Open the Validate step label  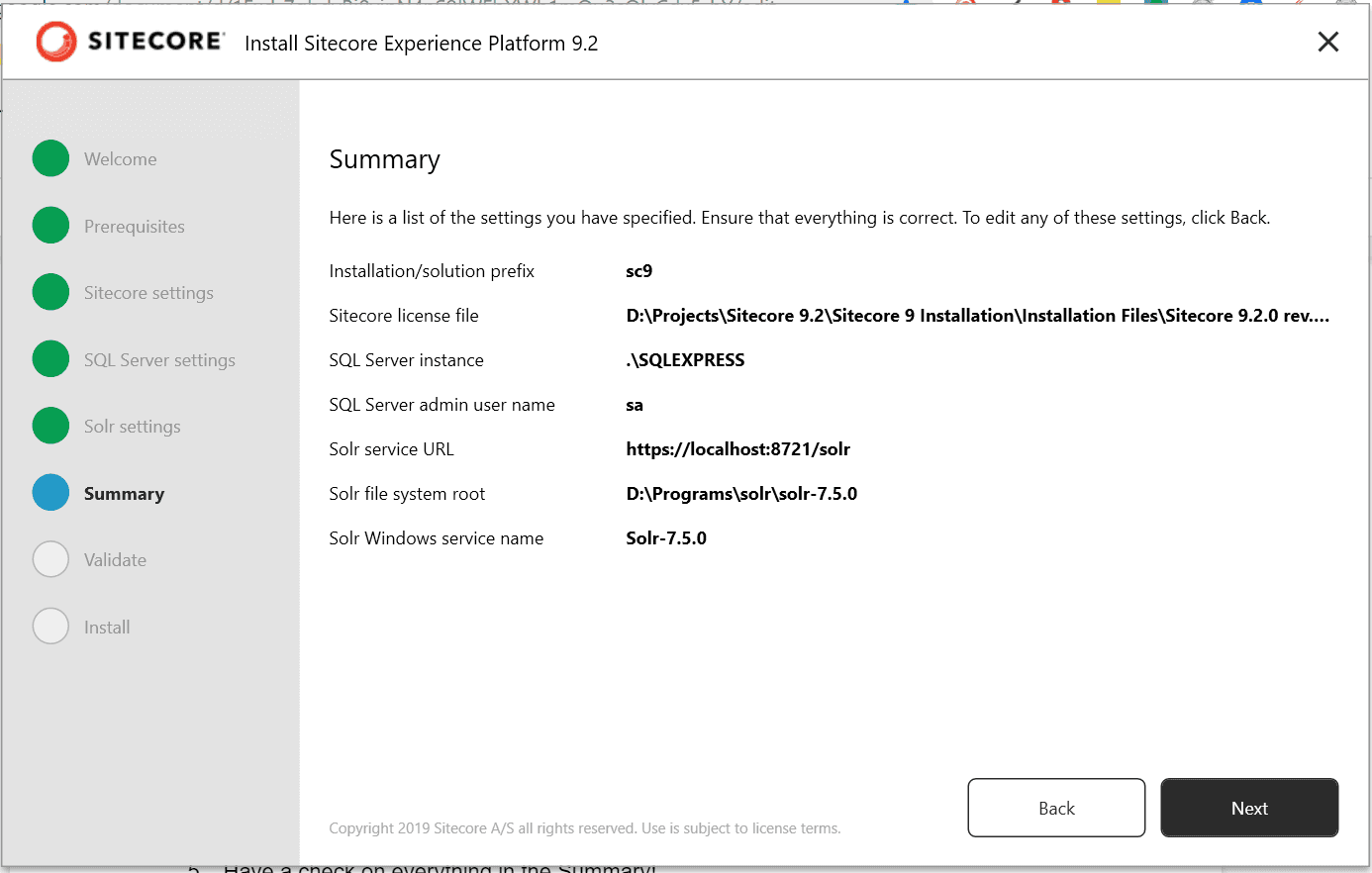coord(115,560)
